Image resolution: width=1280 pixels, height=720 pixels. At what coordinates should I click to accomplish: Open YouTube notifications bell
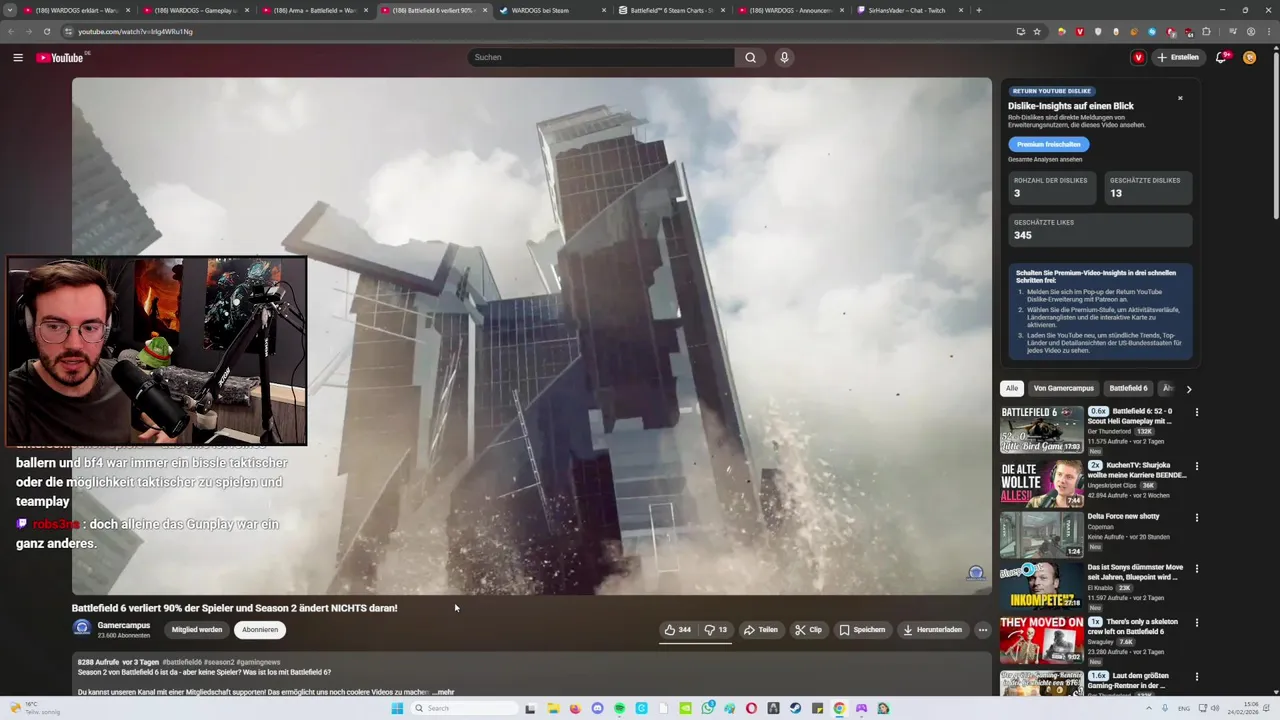tap(1221, 58)
